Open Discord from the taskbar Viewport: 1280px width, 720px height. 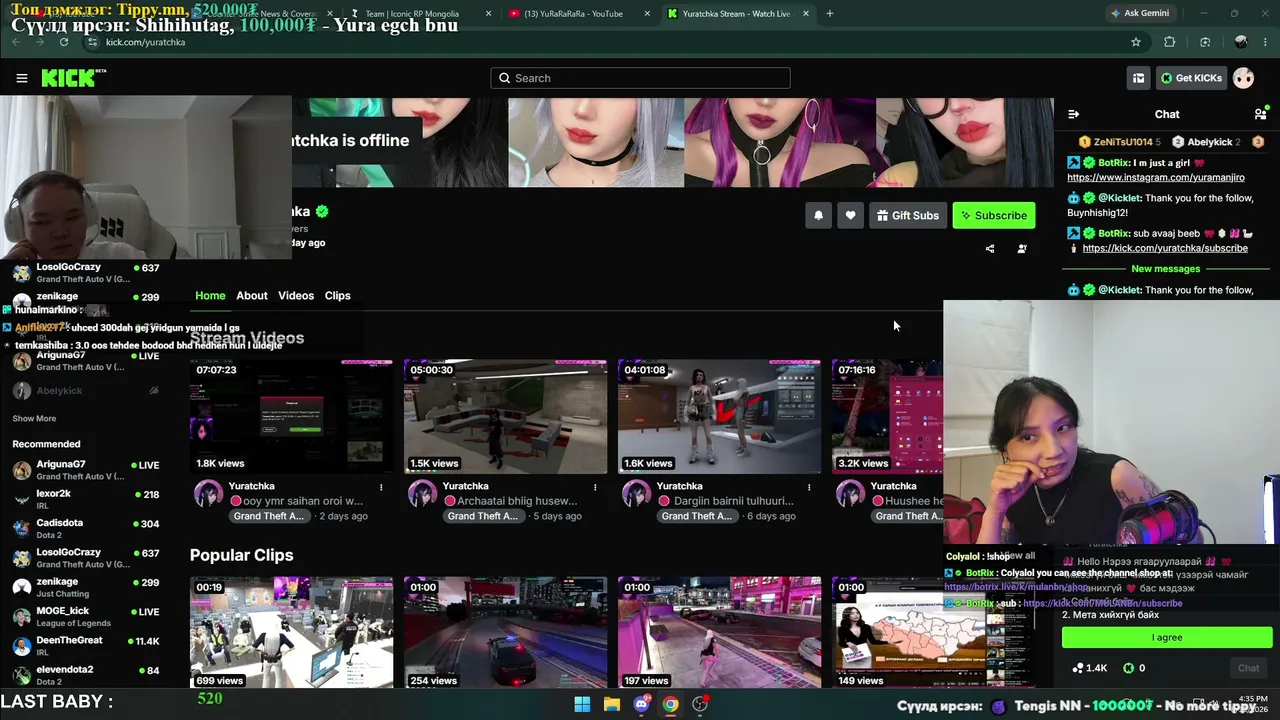pyautogui.click(x=641, y=704)
